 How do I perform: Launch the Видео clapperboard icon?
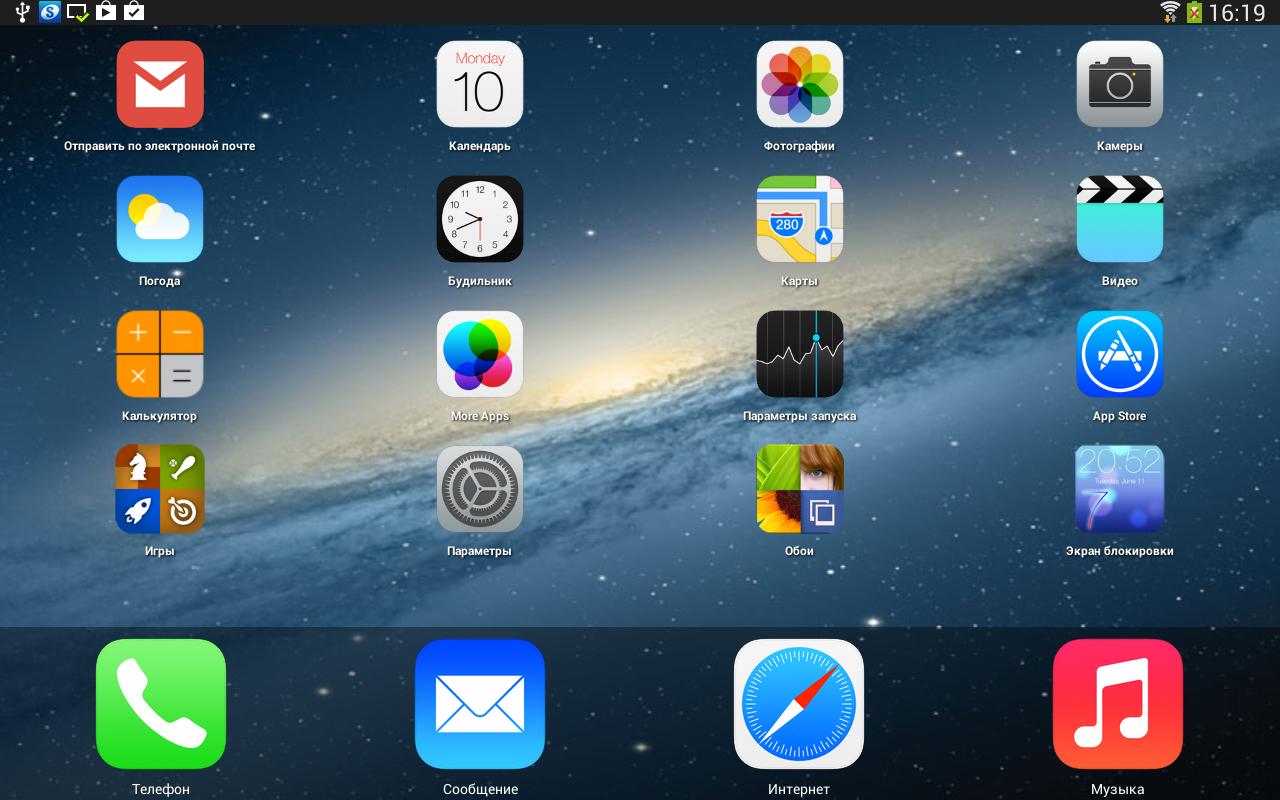coord(1120,219)
